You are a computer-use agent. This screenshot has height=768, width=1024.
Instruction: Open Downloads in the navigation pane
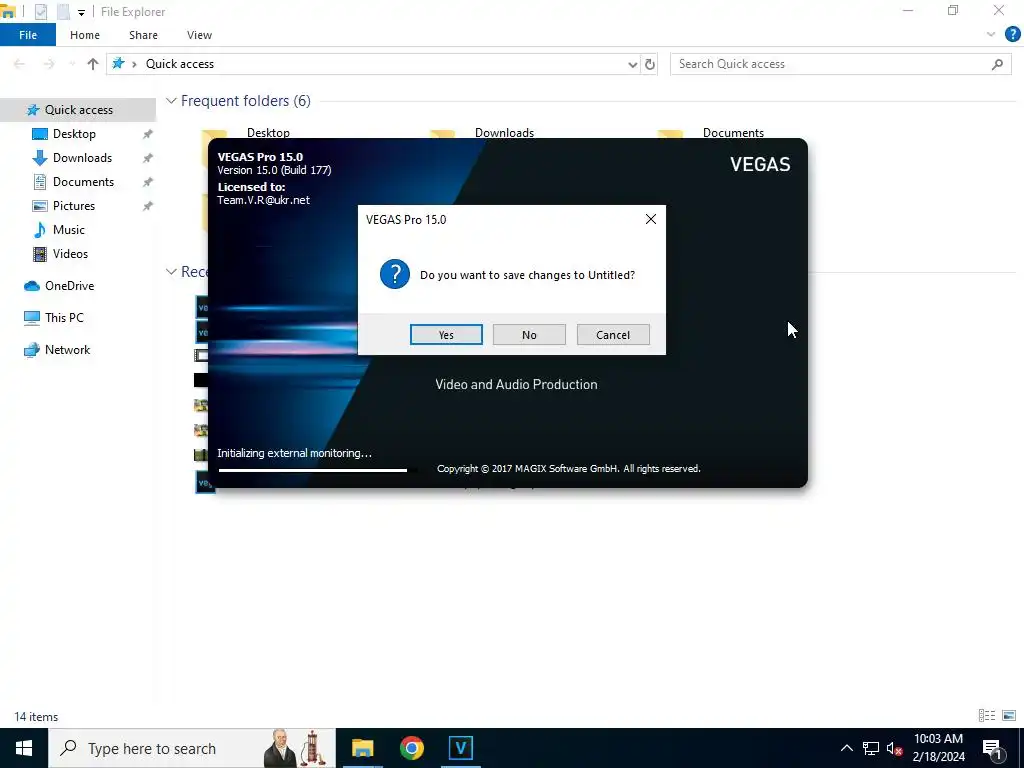(x=82, y=158)
